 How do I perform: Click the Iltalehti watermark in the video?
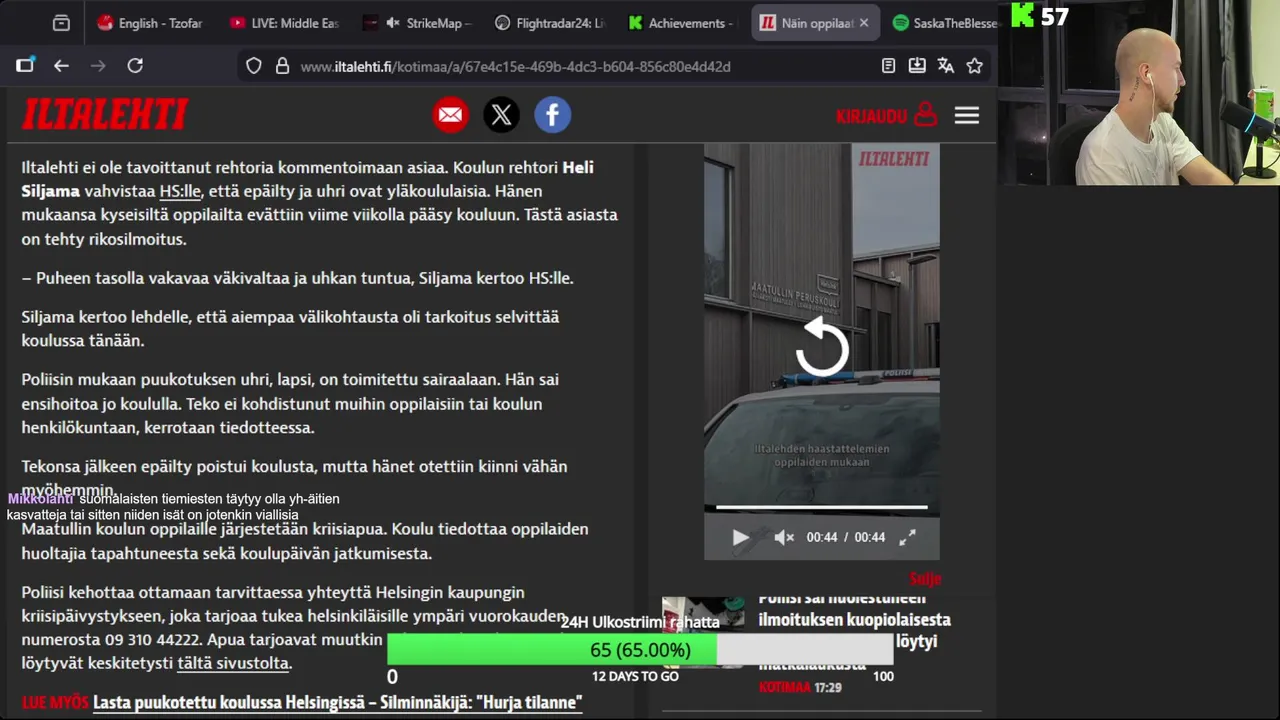893,159
